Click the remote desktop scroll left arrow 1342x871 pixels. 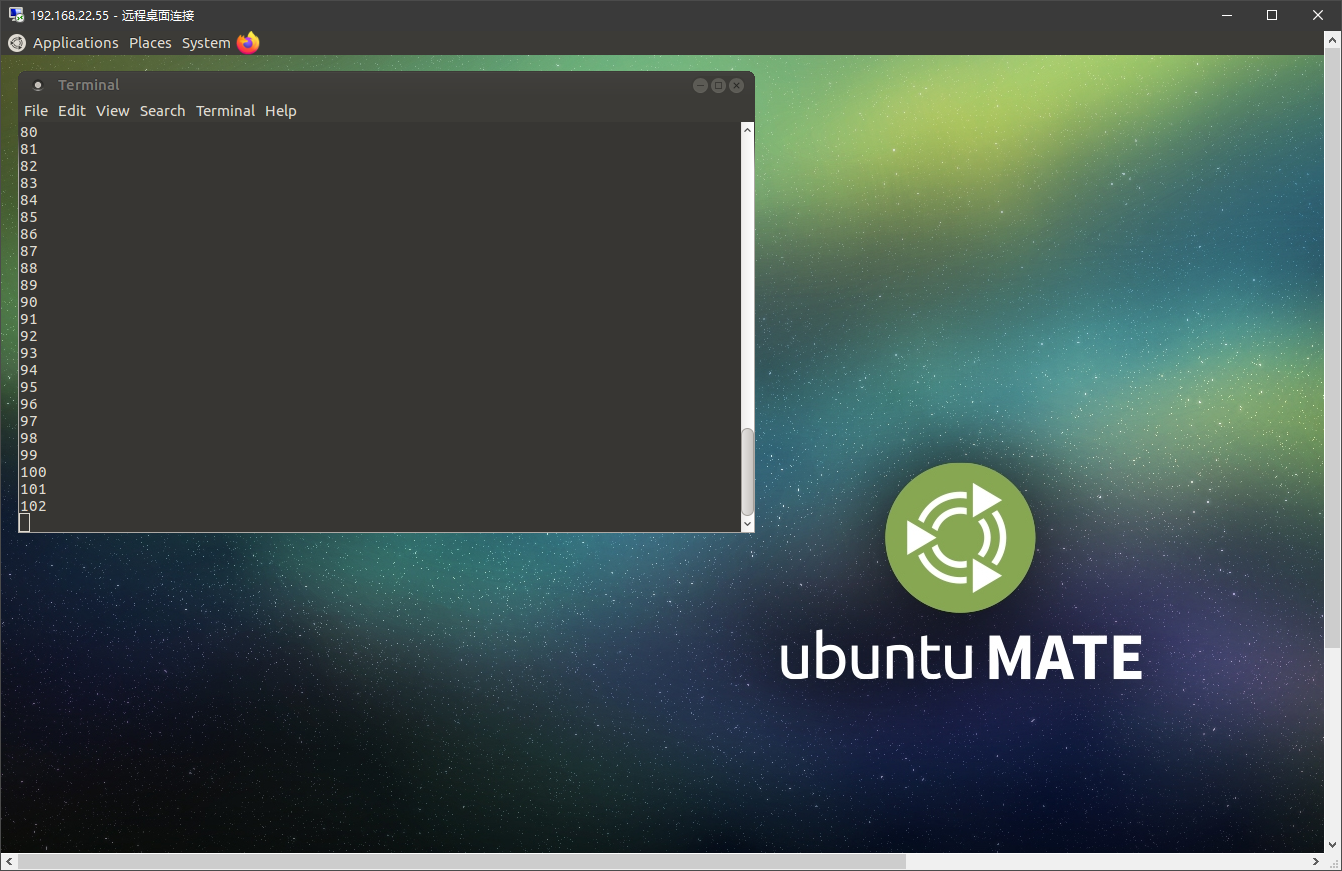point(8,861)
